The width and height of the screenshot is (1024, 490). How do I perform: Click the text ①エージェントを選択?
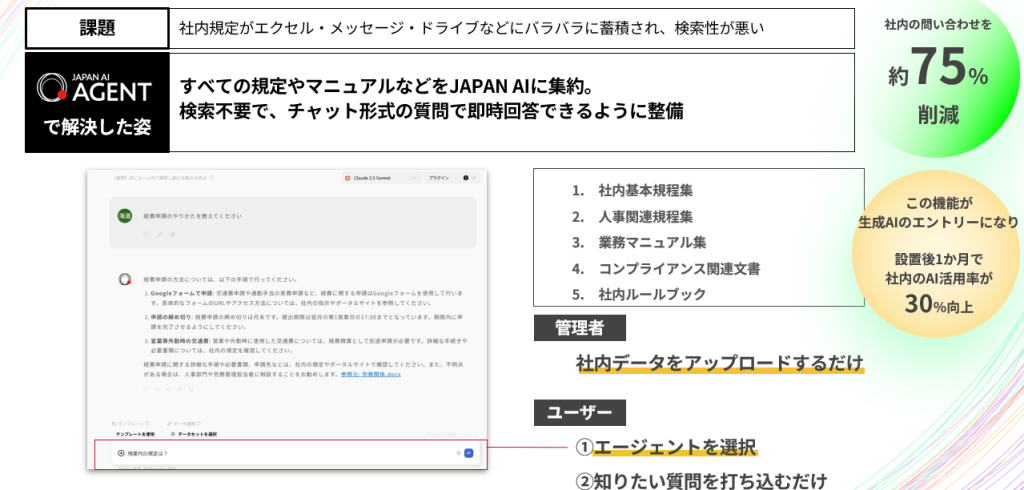tap(665, 448)
